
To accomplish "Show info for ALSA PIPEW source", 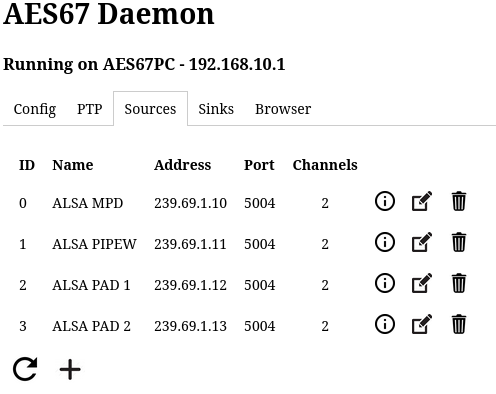I will tap(385, 242).
